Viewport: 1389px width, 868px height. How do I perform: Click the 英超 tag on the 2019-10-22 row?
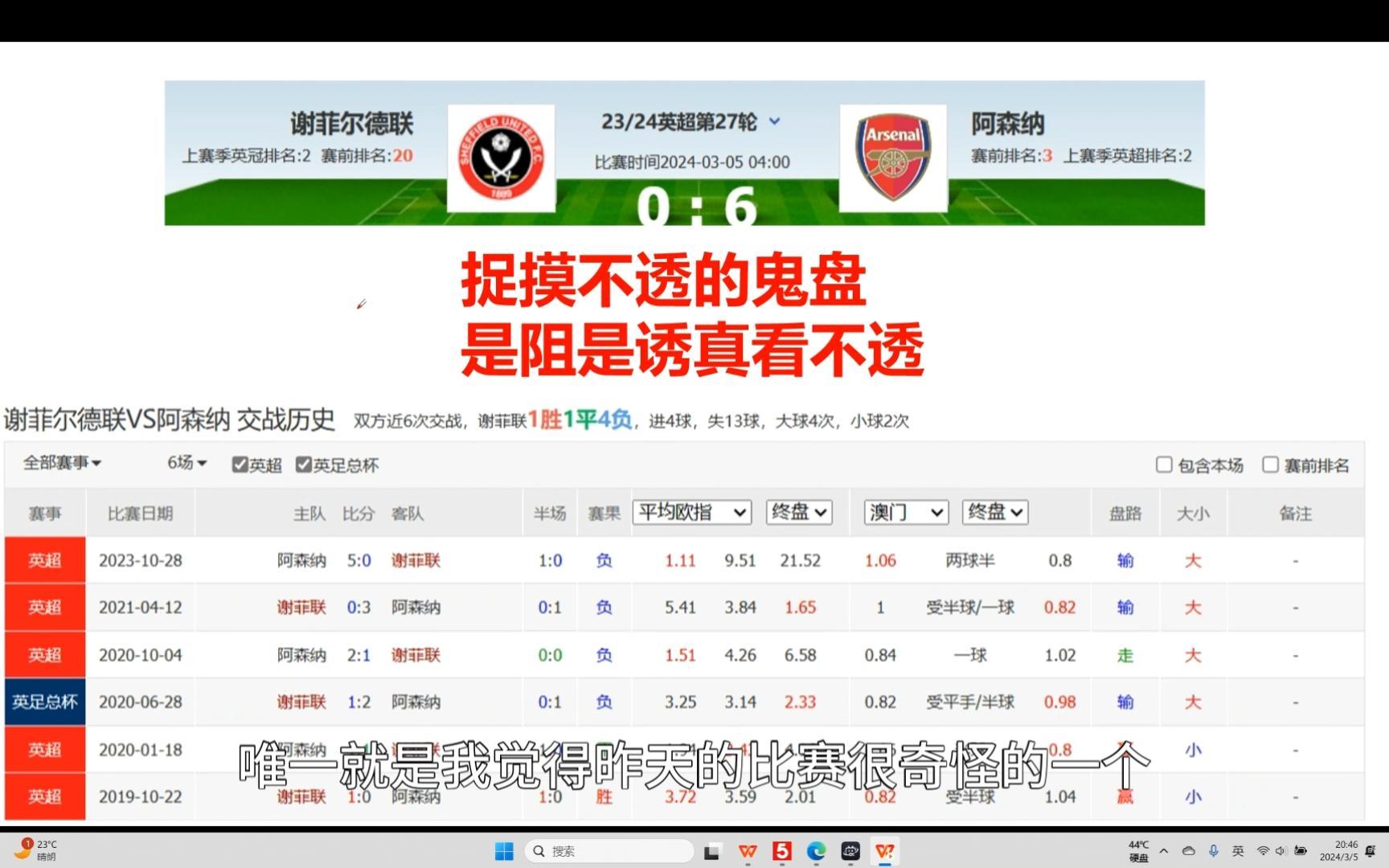point(45,796)
